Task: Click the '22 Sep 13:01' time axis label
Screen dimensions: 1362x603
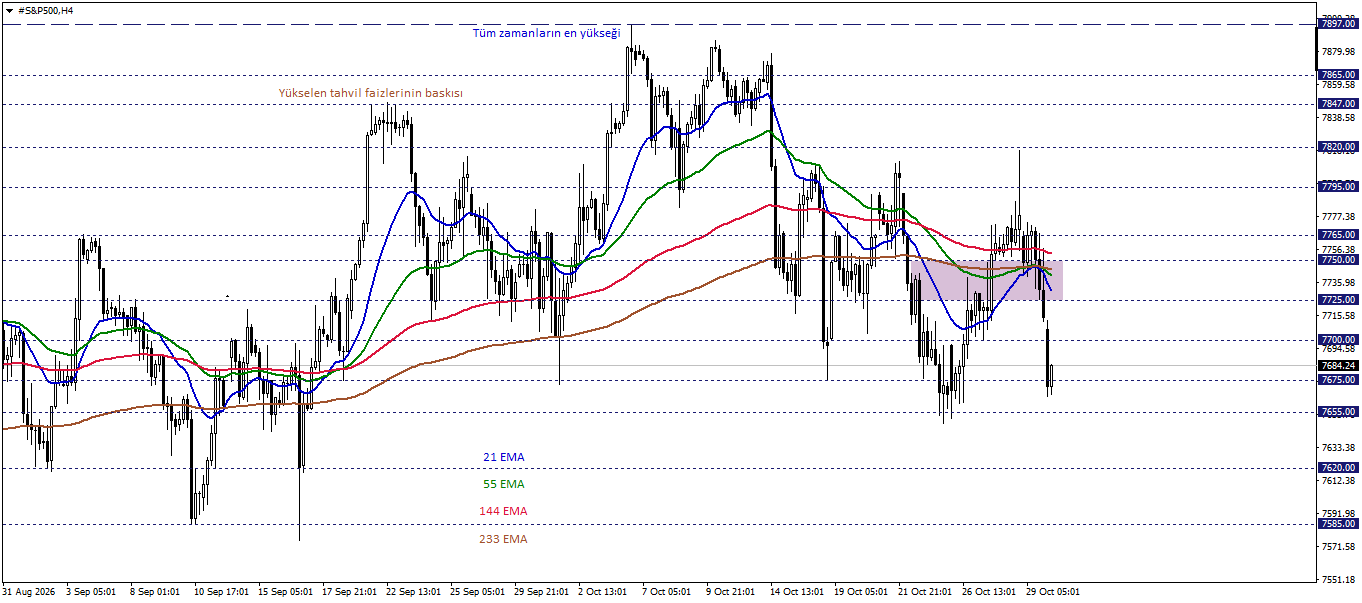Action: coord(413,591)
